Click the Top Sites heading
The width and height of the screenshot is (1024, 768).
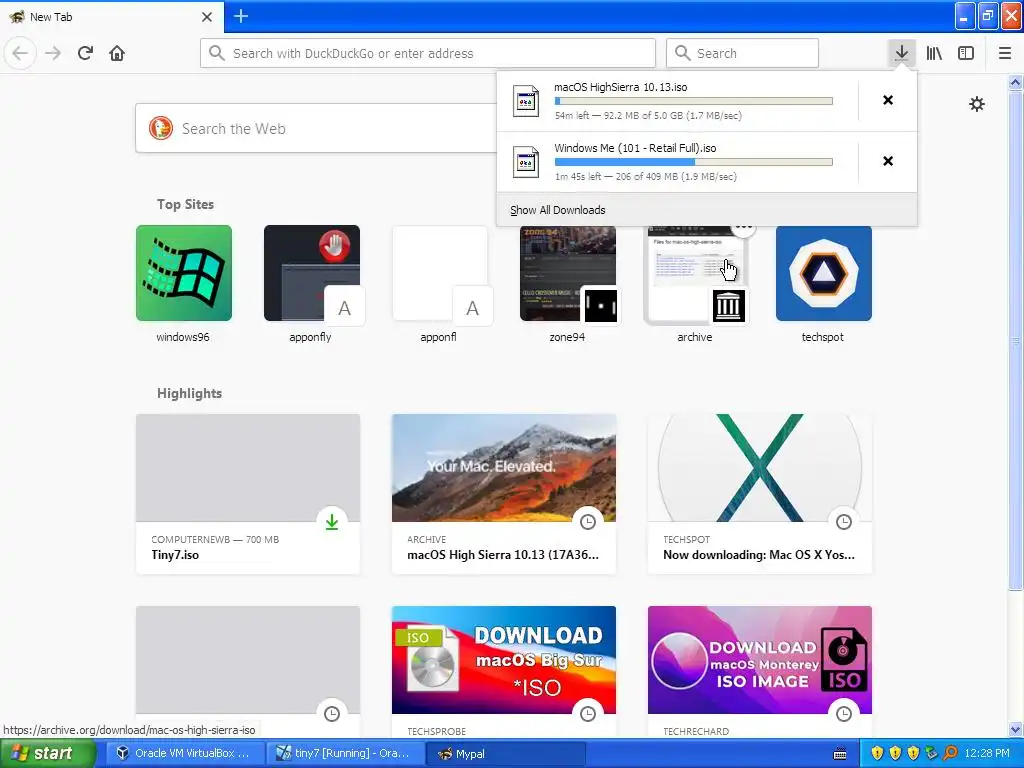pyautogui.click(x=185, y=204)
